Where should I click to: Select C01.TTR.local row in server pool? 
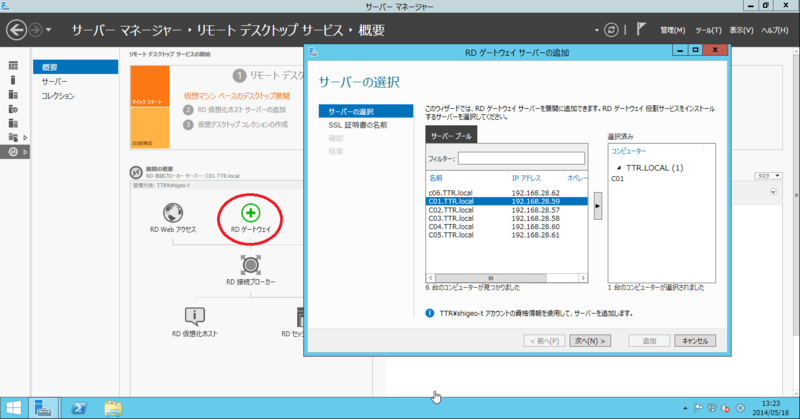click(x=507, y=201)
